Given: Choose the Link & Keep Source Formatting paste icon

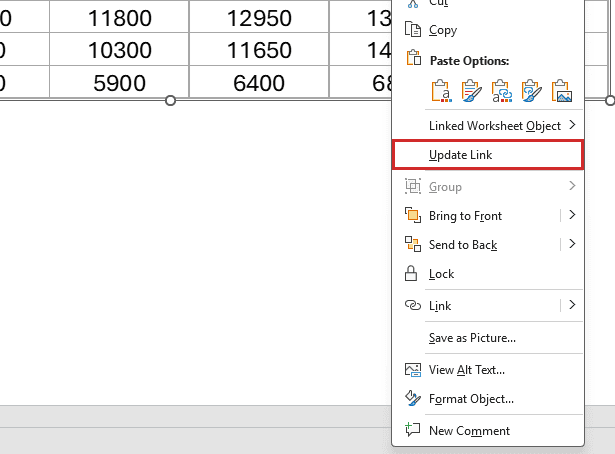Looking at the screenshot, I should 531,91.
